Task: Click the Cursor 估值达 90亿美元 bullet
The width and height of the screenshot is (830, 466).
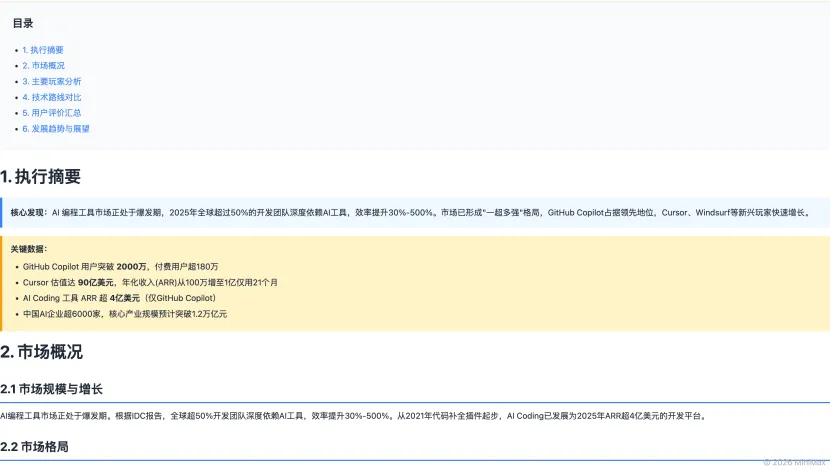Action: click(150, 283)
